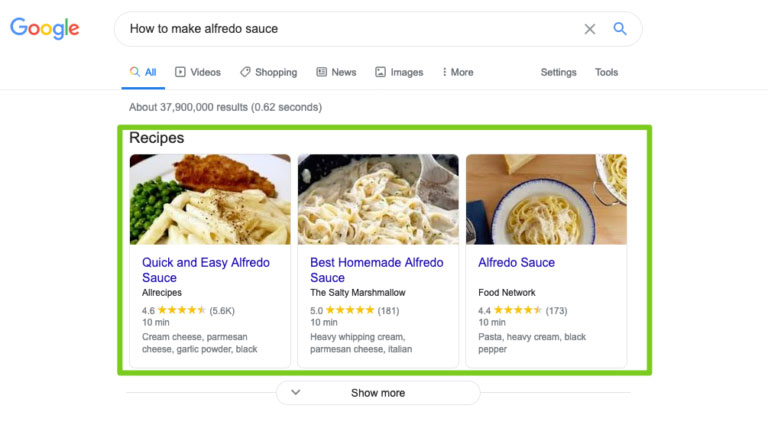Switch to the Shopping results tab
The width and height of the screenshot is (768, 428).
point(268,72)
